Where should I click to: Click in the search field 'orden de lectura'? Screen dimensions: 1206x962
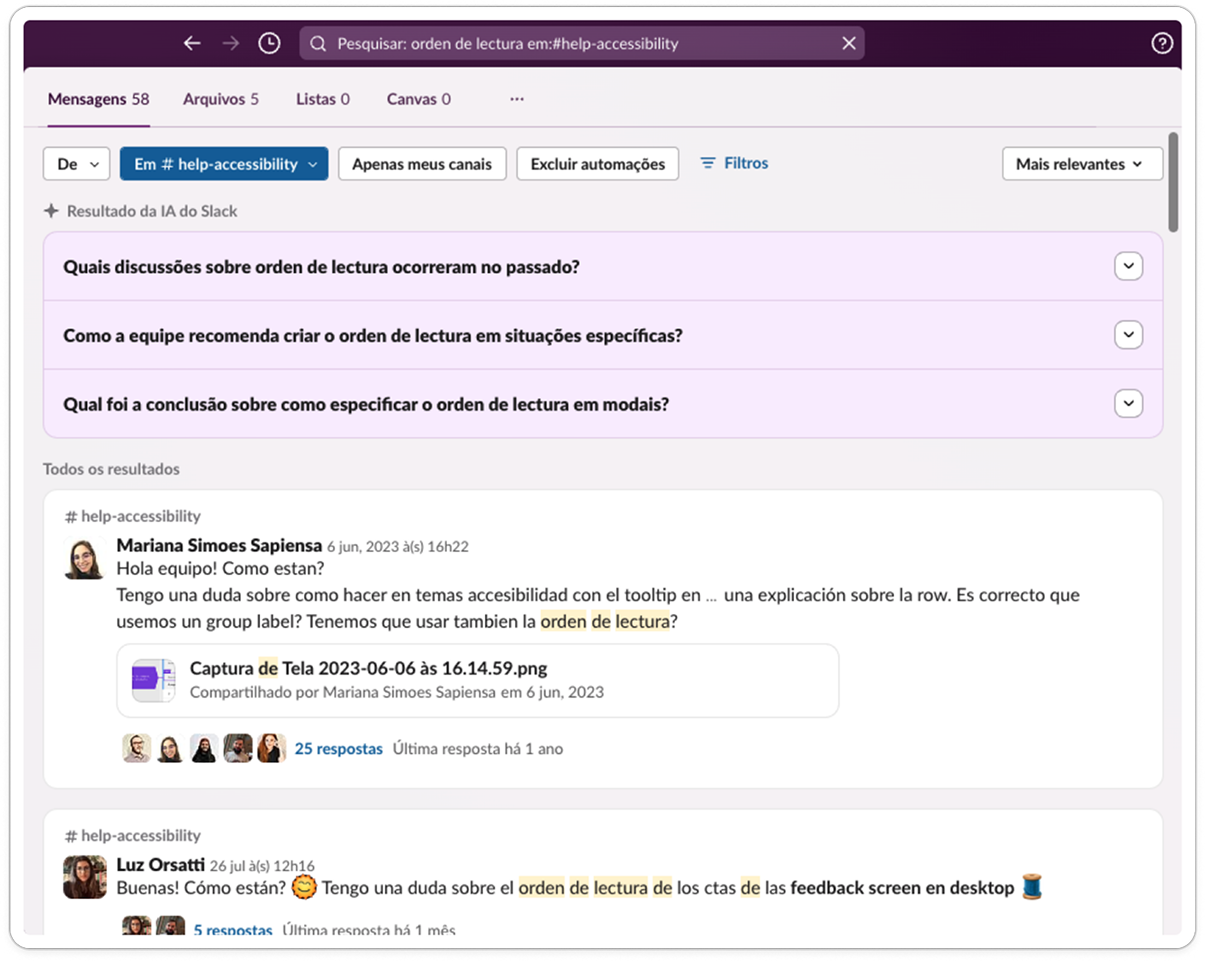[x=582, y=44]
